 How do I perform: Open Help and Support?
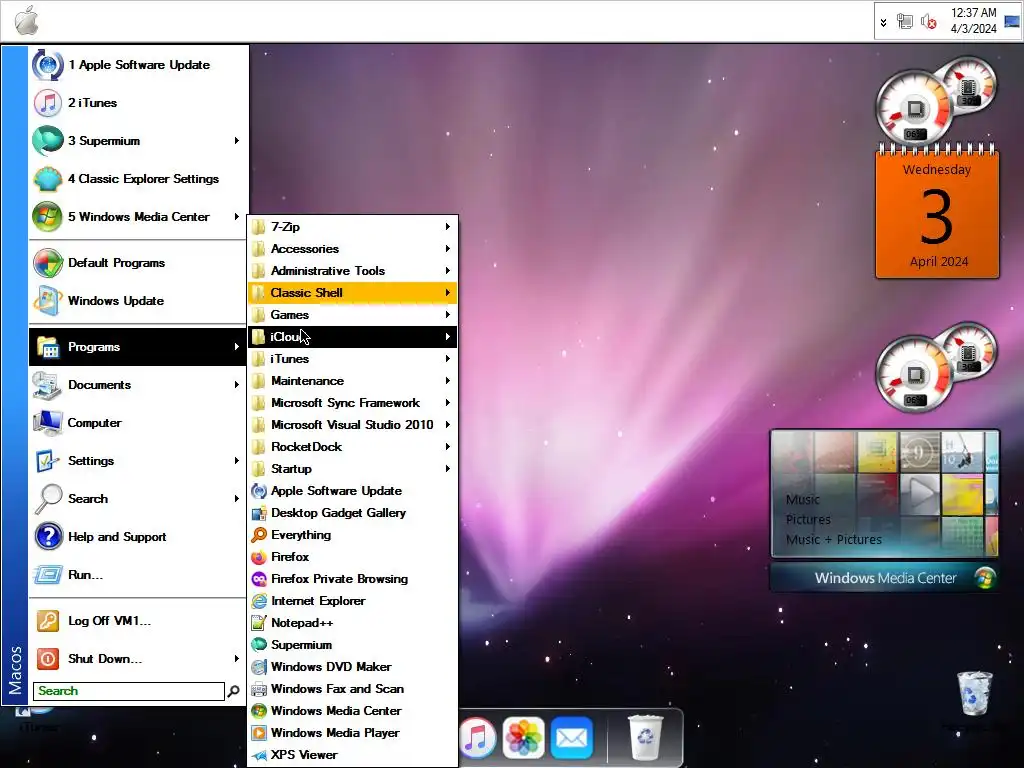click(138, 536)
